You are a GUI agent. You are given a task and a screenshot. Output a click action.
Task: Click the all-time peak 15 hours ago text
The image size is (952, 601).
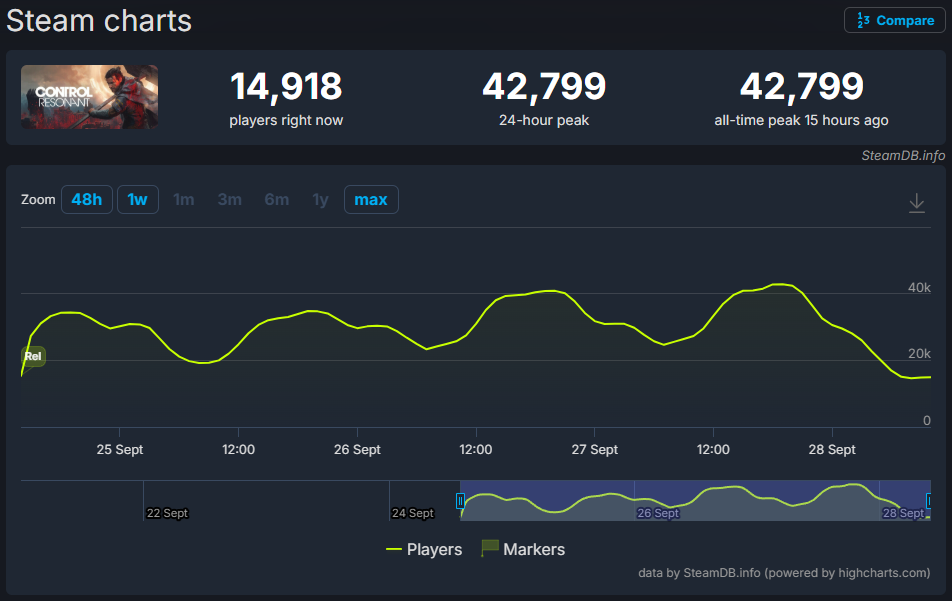[801, 120]
